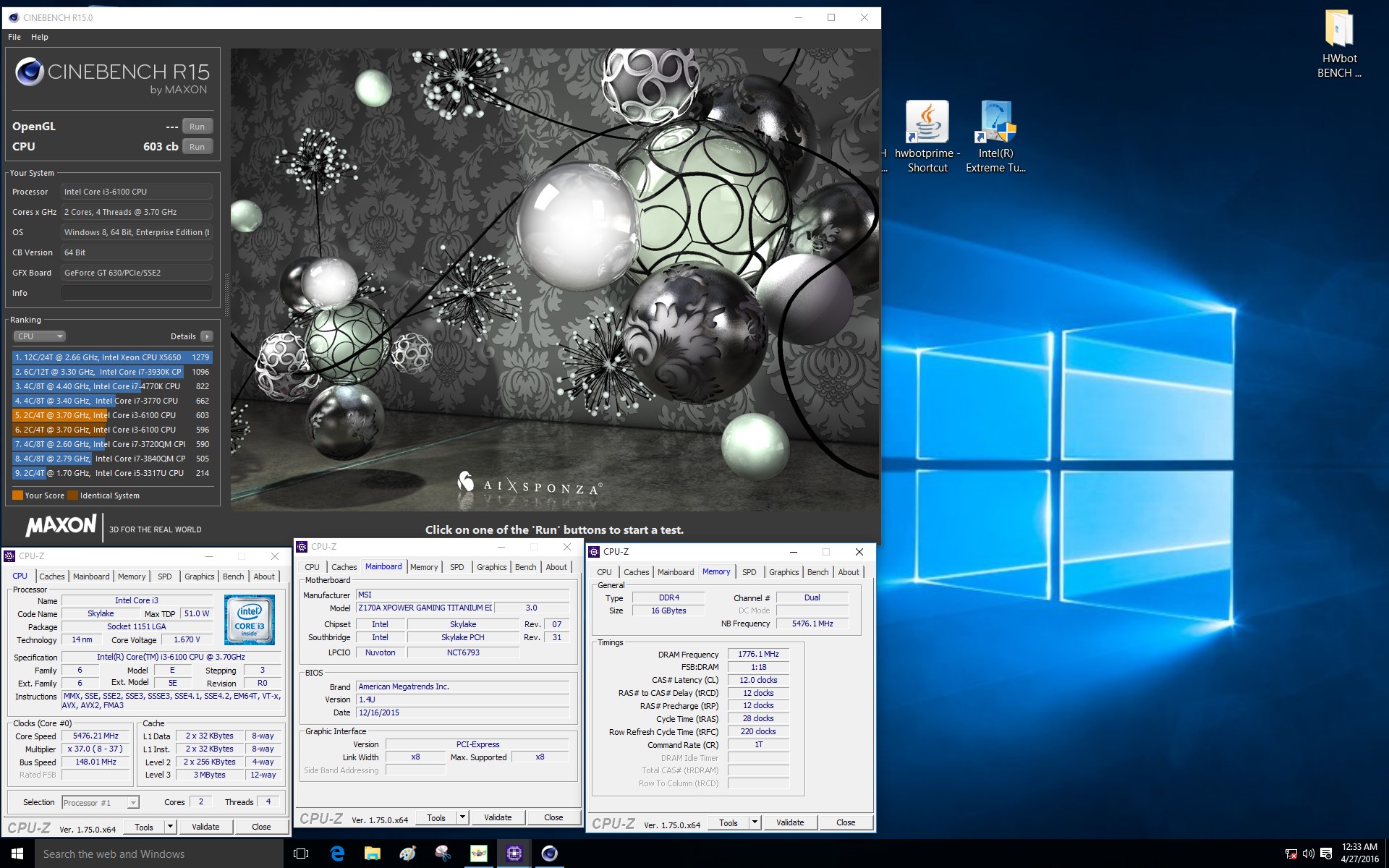Open the taskbar icon right of Explorer

pos(407,854)
